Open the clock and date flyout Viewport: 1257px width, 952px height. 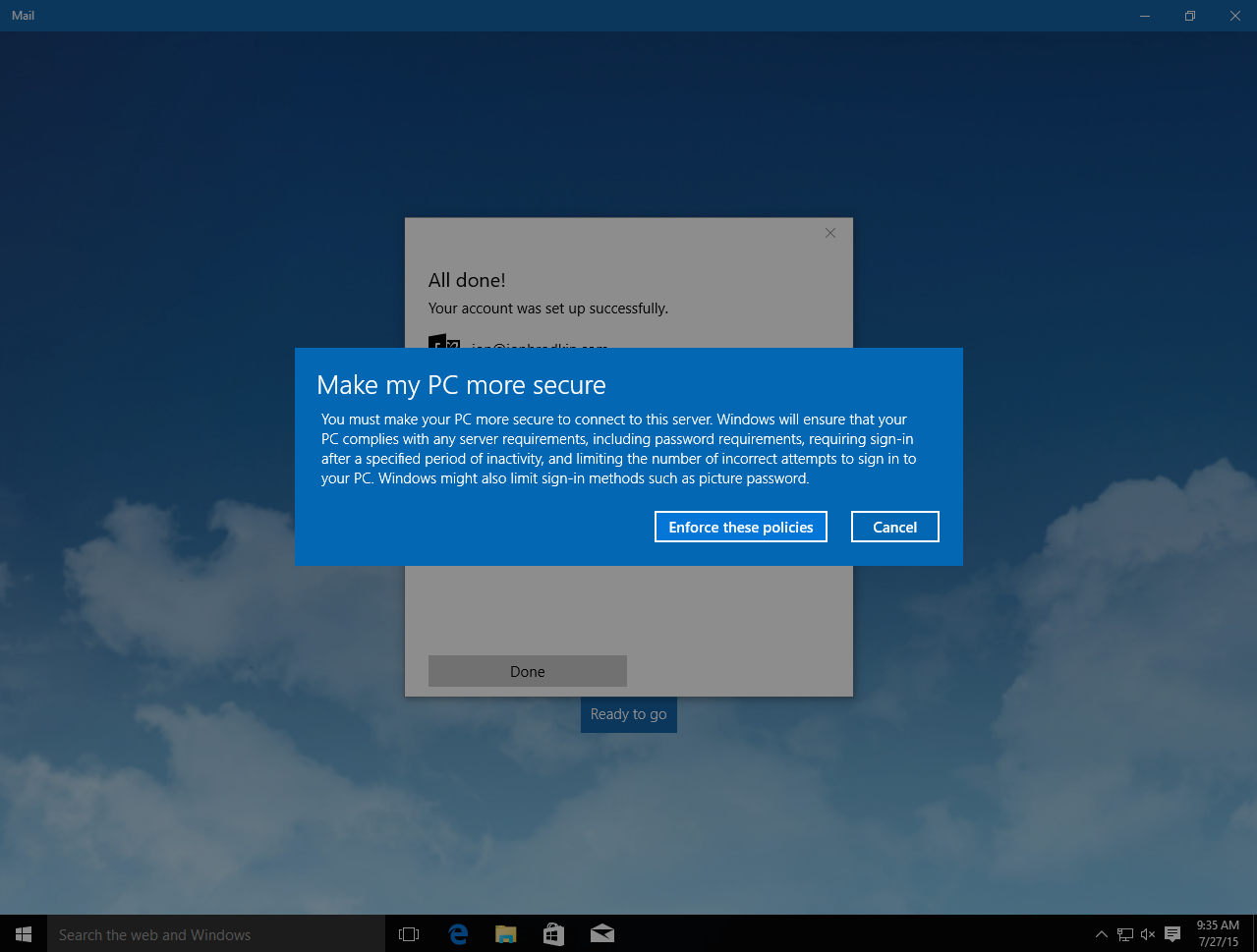coord(1218,934)
